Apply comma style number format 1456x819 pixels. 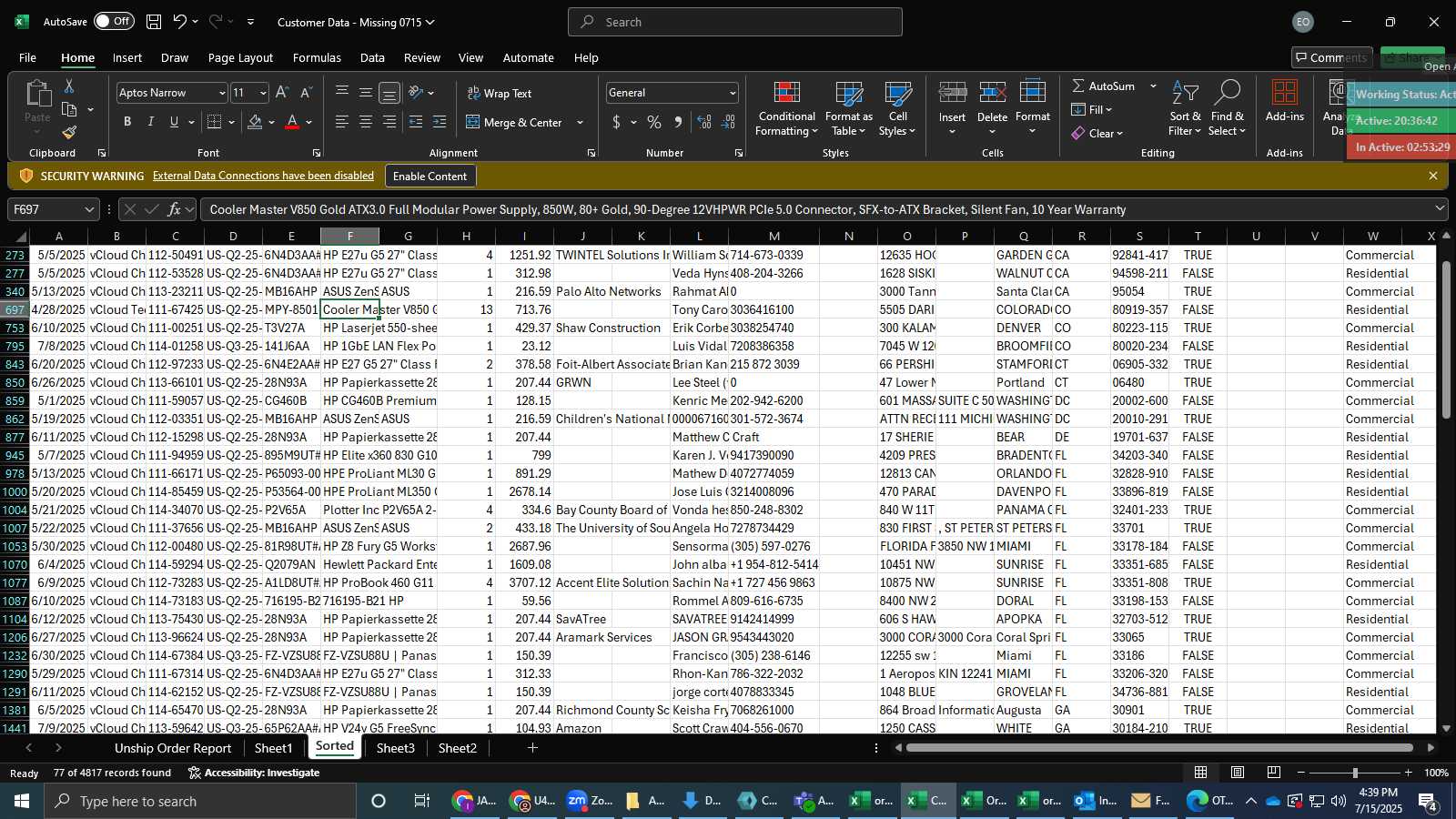[678, 122]
